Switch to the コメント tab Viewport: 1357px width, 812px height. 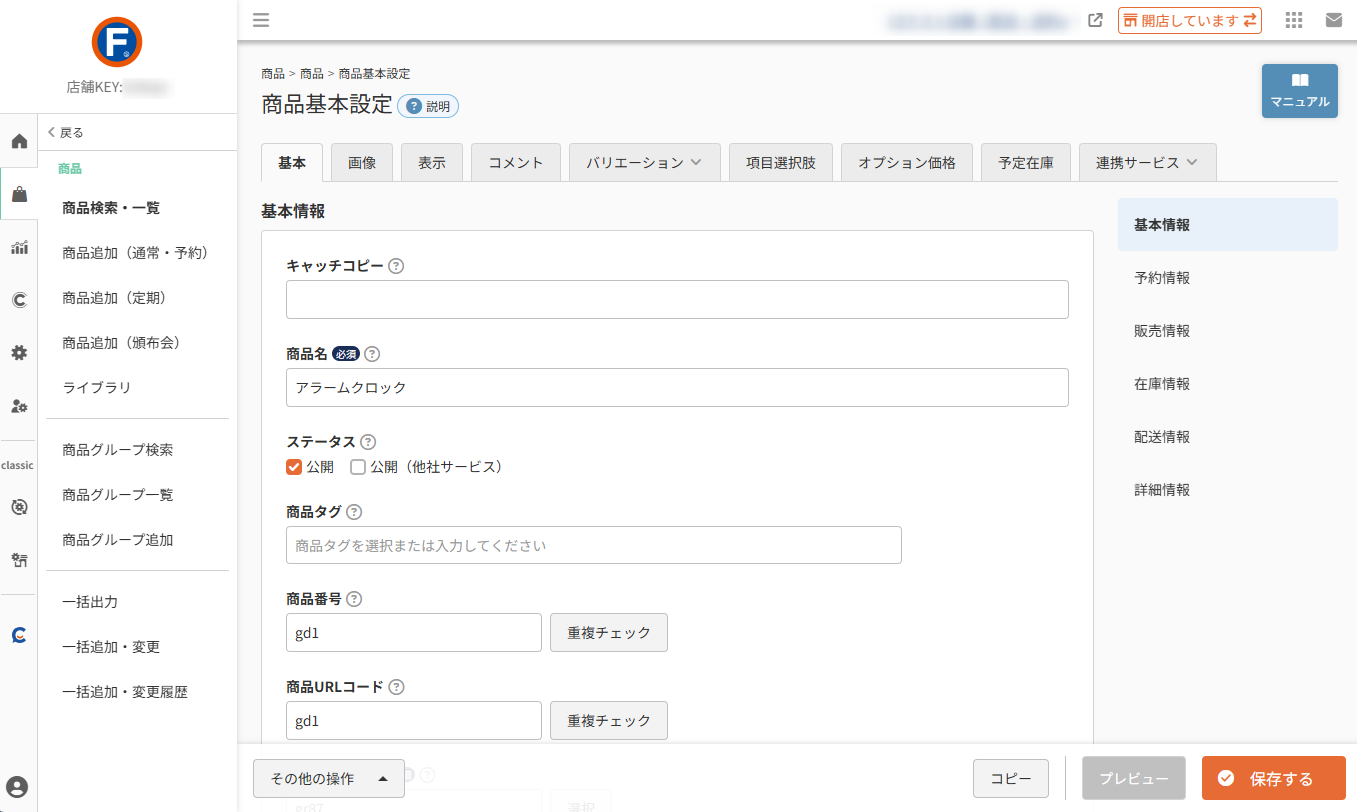(516, 163)
